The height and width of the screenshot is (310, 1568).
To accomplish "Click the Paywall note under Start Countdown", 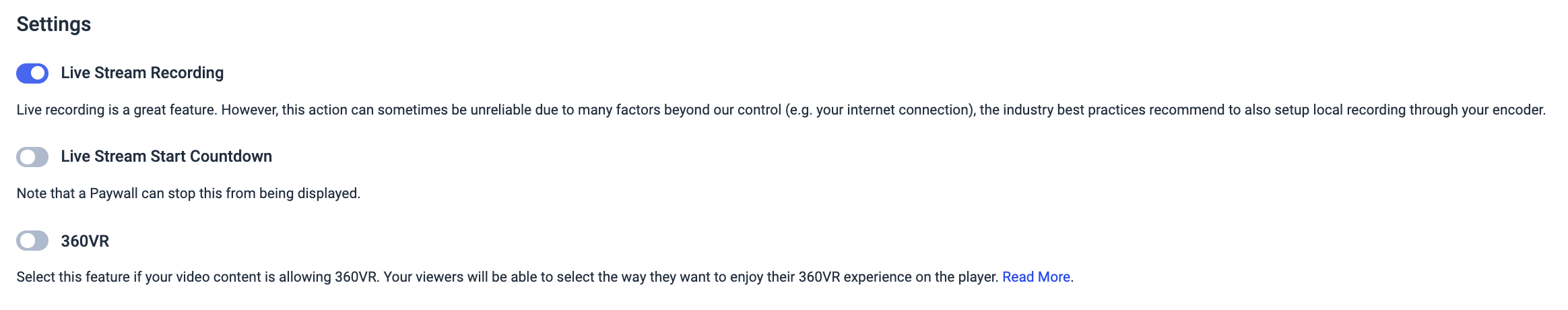I will coord(189,193).
